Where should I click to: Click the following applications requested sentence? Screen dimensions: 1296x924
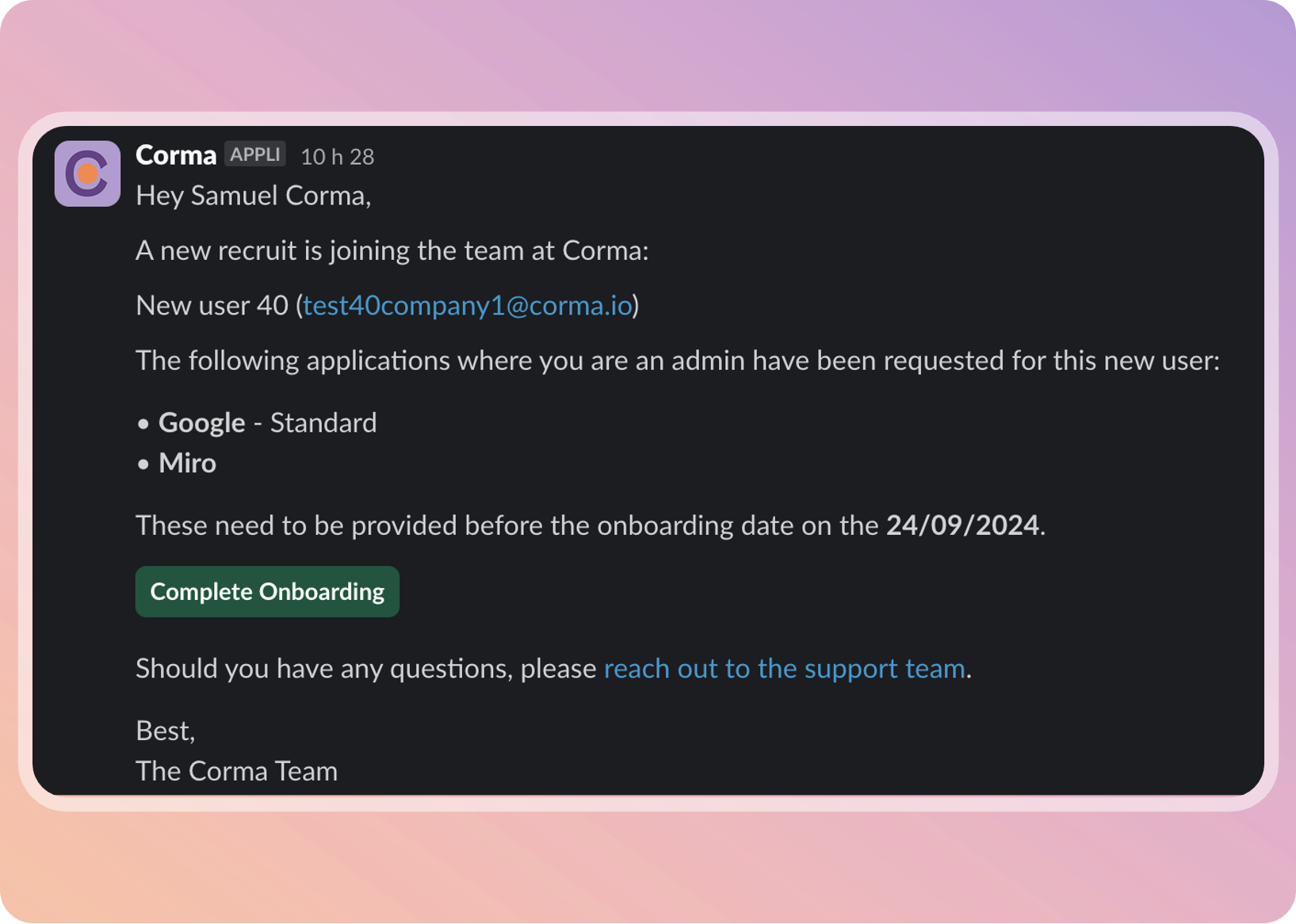[677, 361]
